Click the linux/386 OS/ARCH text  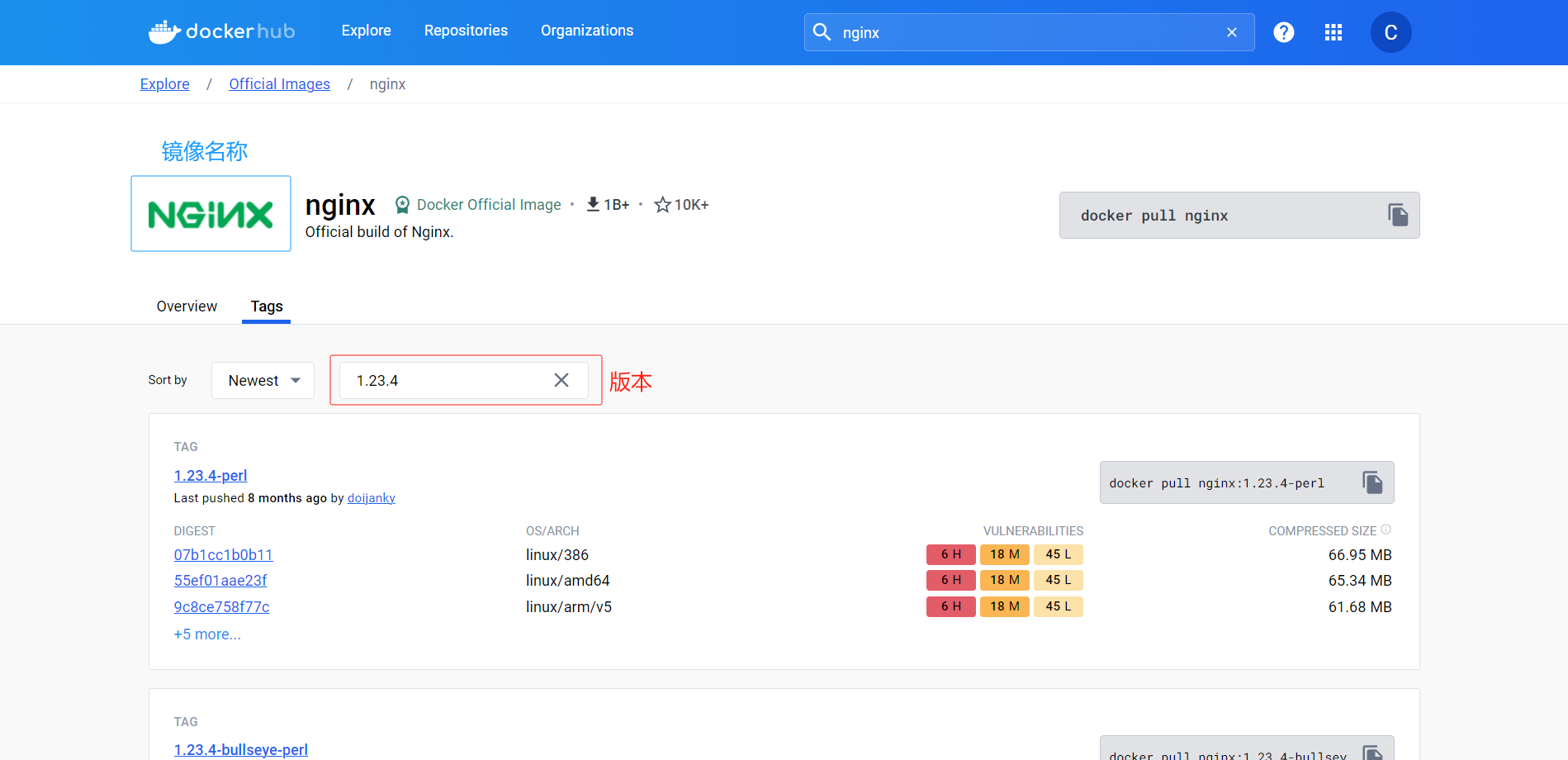(x=557, y=555)
